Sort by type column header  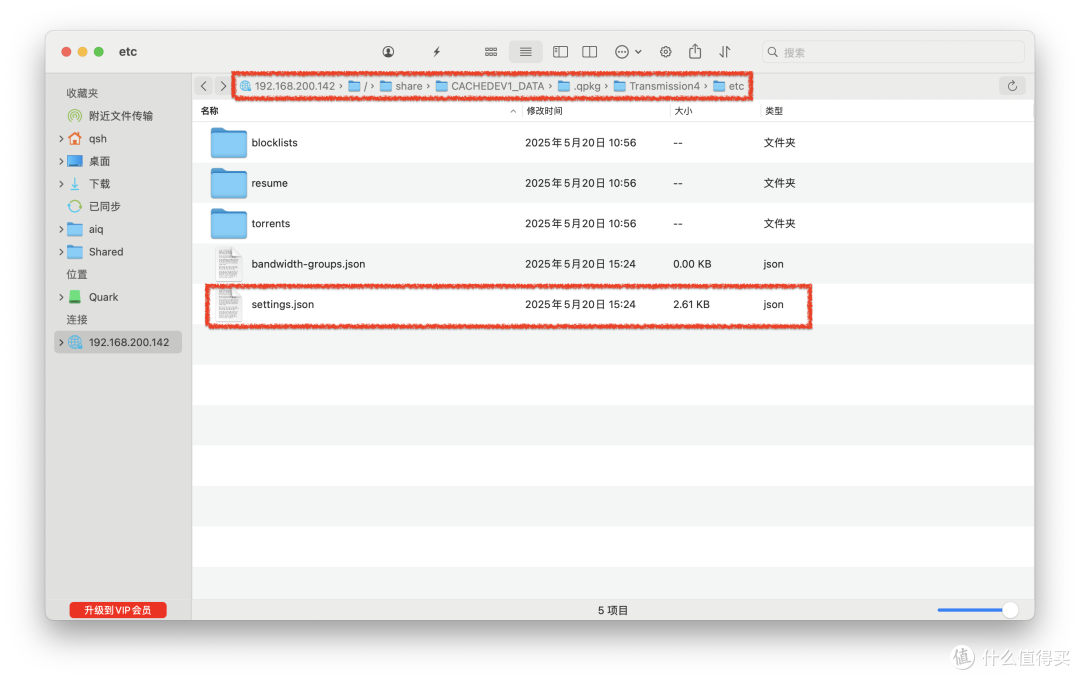pyautogui.click(x=773, y=111)
